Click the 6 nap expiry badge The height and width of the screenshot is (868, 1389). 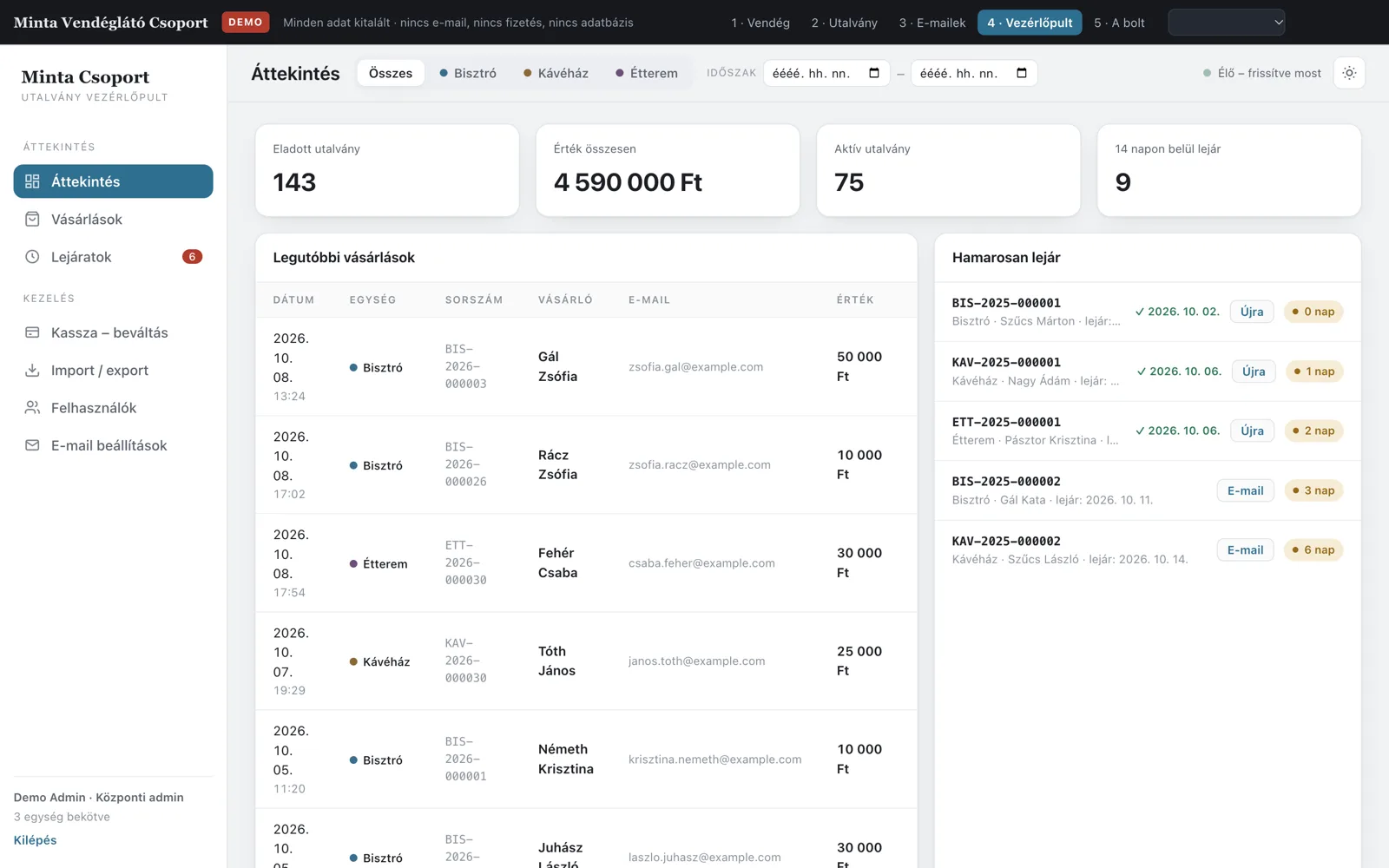1313,550
